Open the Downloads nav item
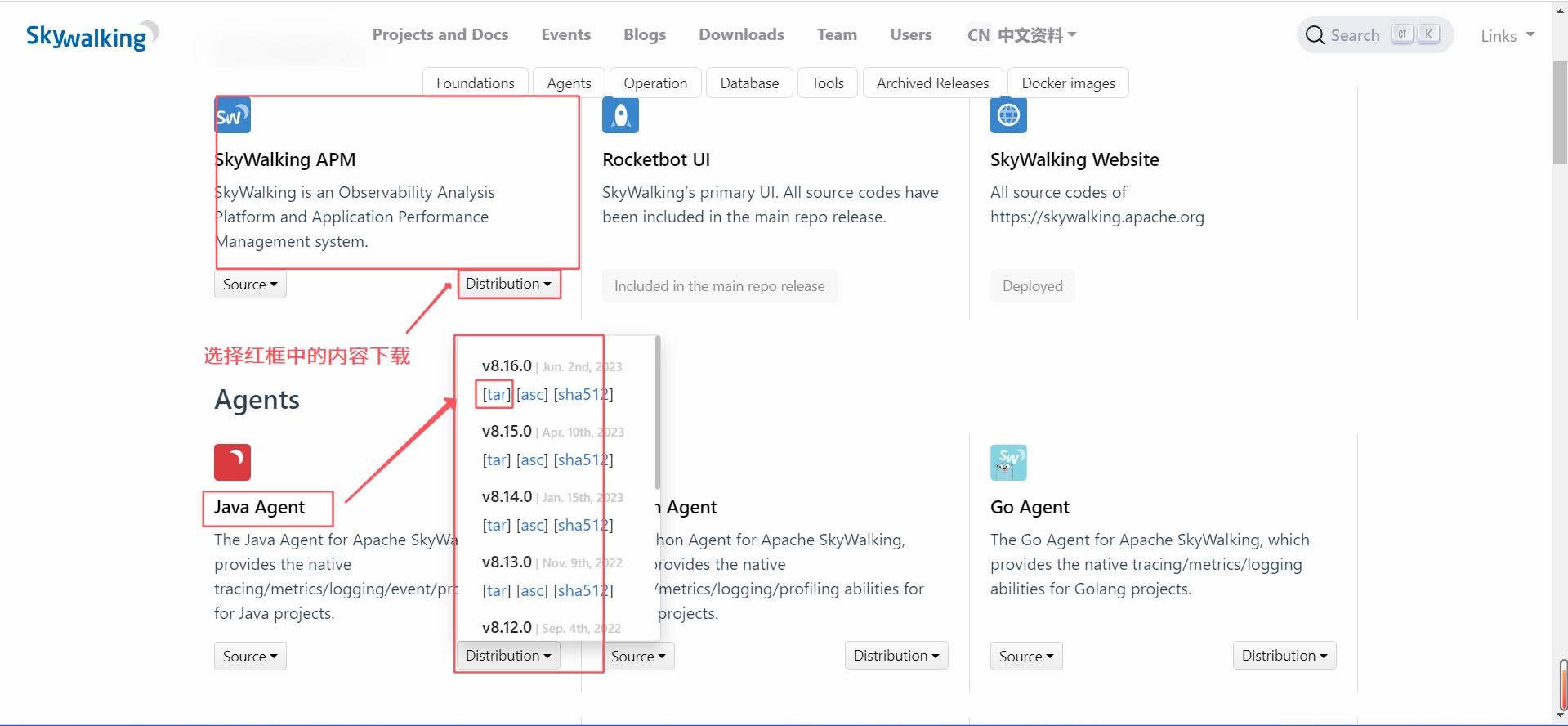The image size is (1568, 726). tap(741, 34)
